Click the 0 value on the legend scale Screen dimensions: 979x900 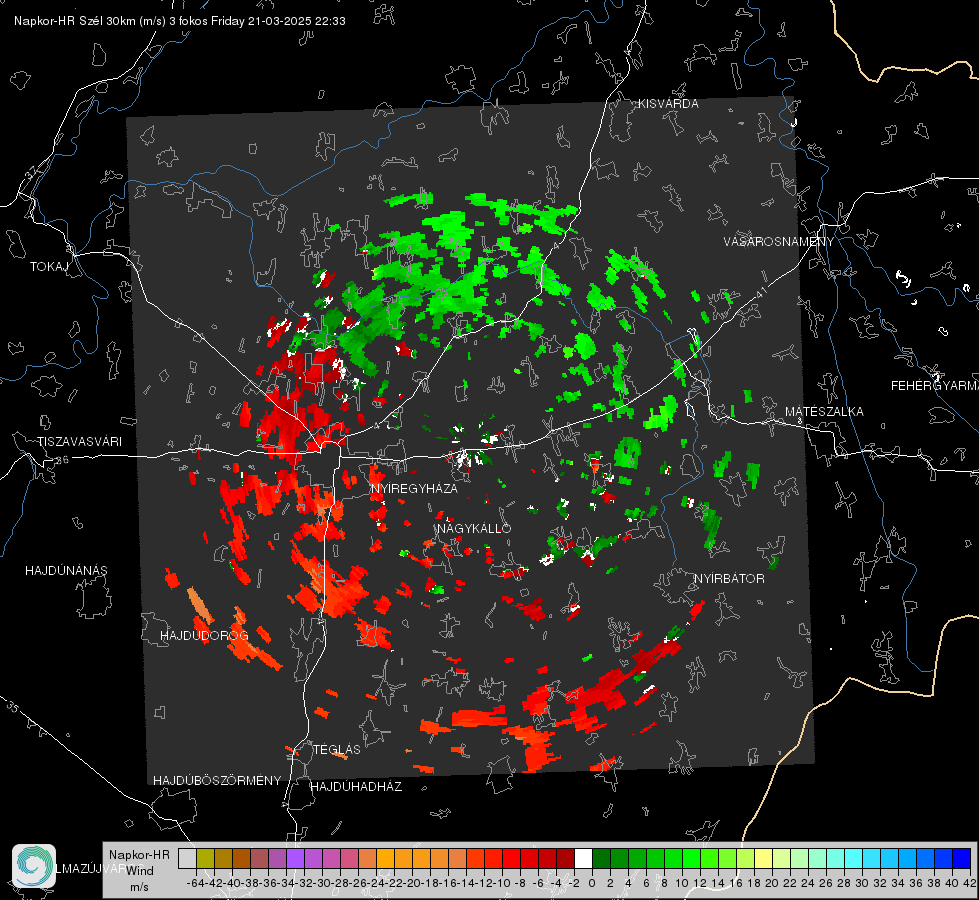point(592,883)
